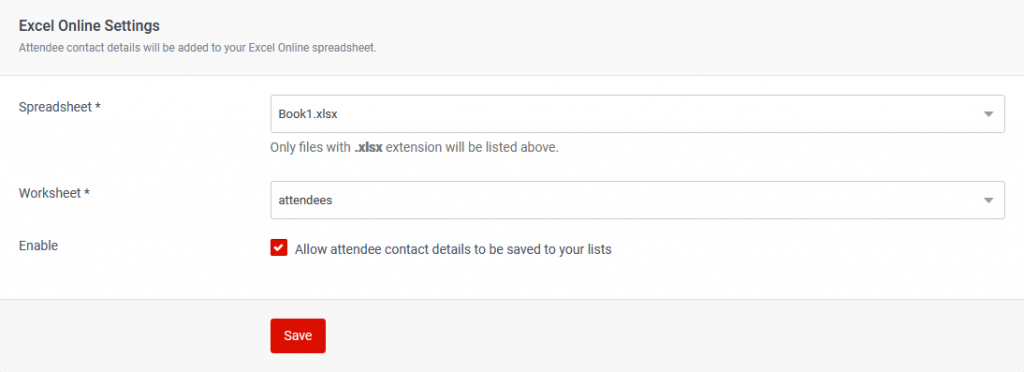Click the white checkmark icon in Enable row

pyautogui.click(x=279, y=248)
